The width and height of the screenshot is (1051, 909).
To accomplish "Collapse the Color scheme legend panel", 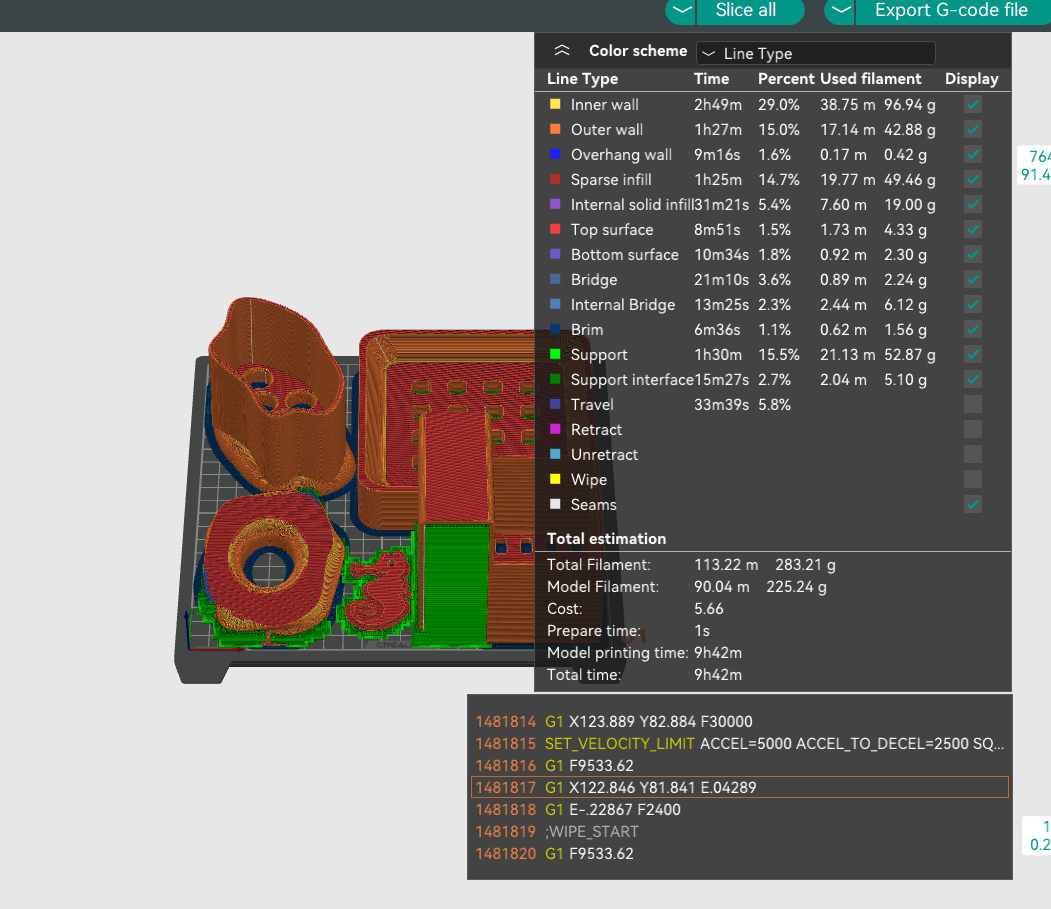I will coord(562,51).
